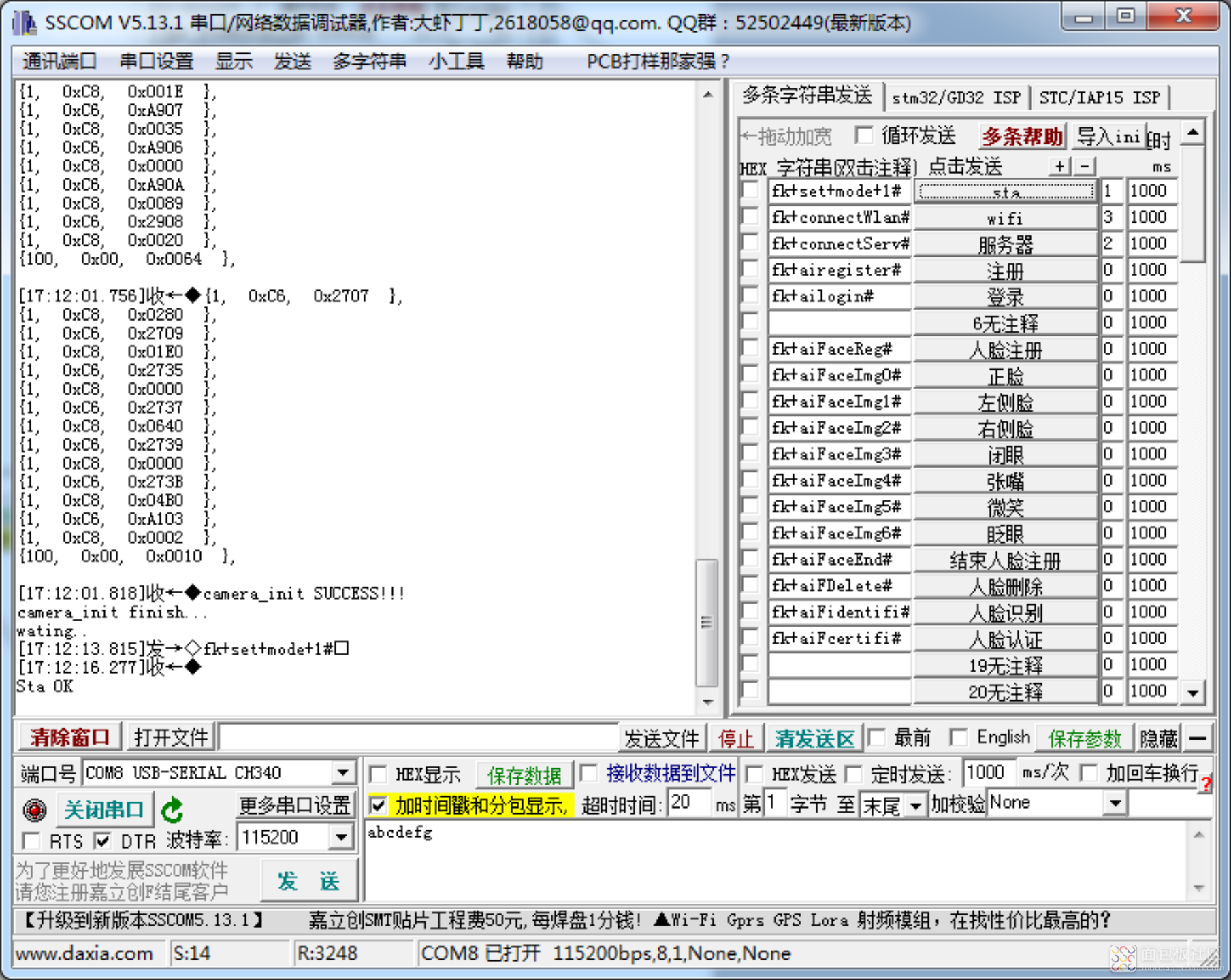The height and width of the screenshot is (980, 1231).
Task: Toggle 接收数据到文件 checkbox
Action: click(x=589, y=773)
